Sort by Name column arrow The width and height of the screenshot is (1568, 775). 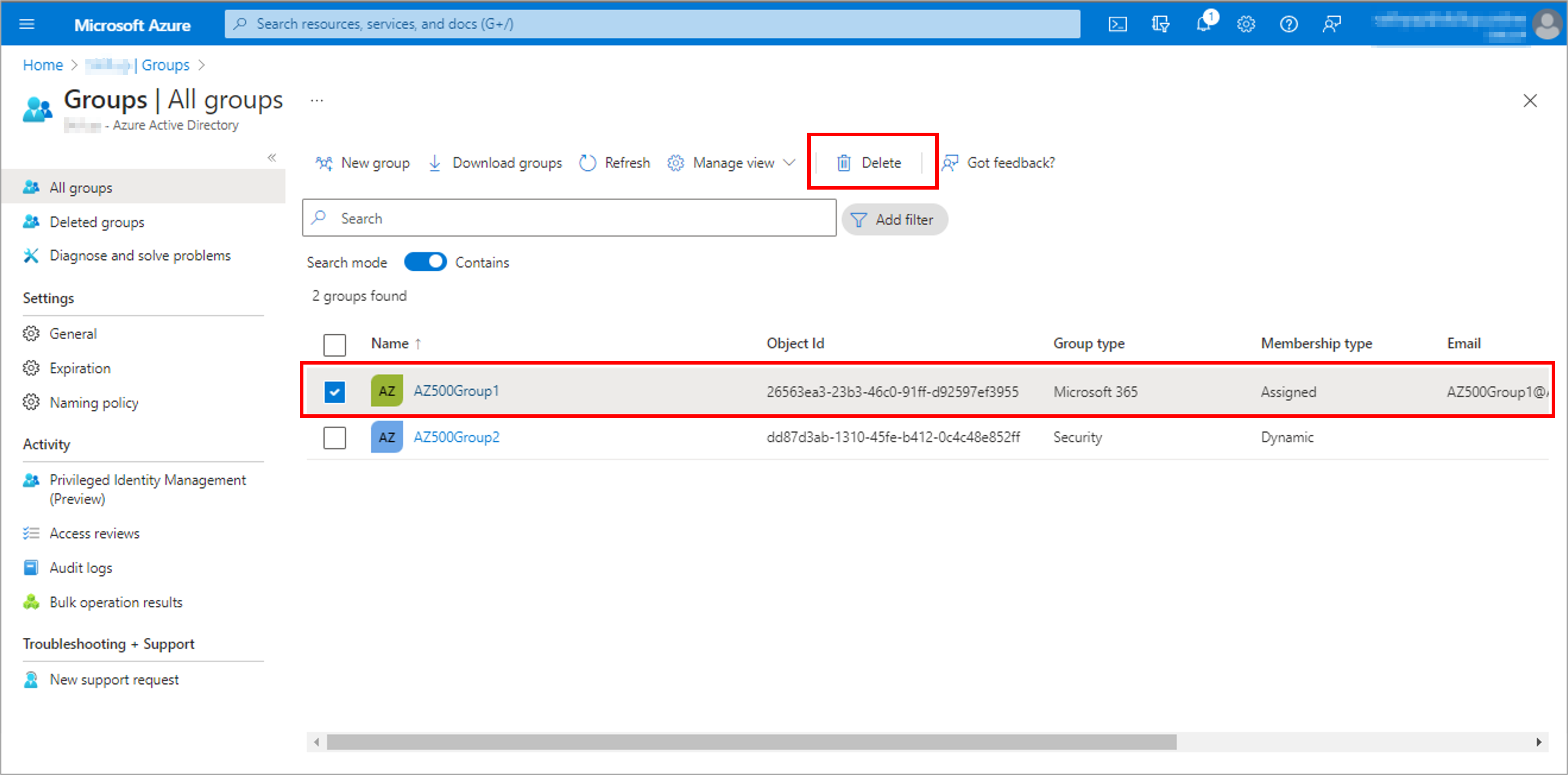418,344
